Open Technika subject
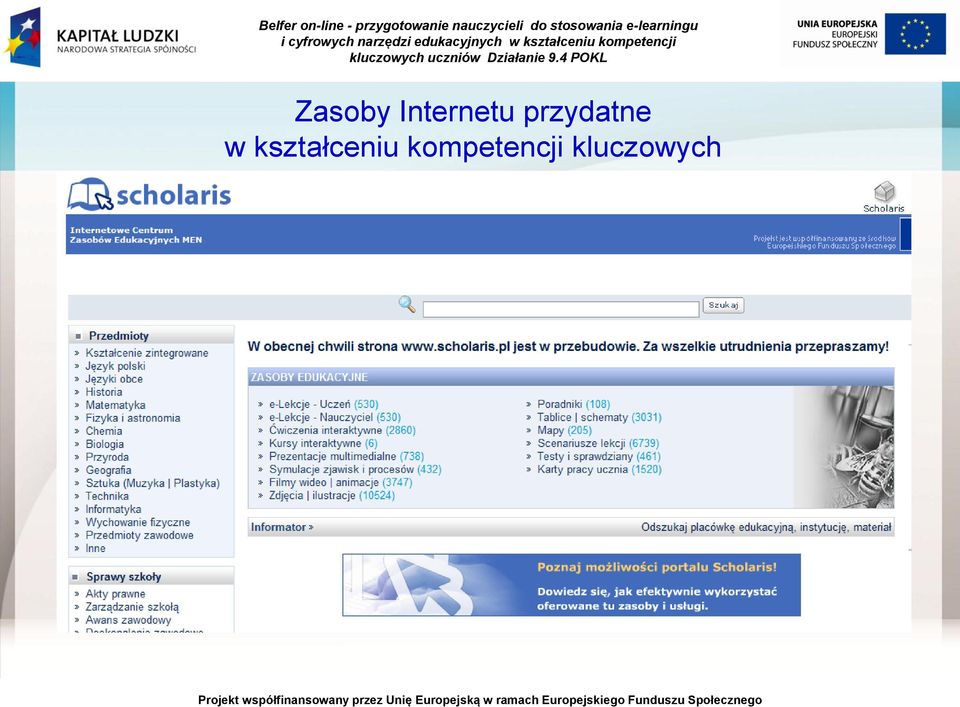Image resolution: width=960 pixels, height=707 pixels. tap(107, 496)
